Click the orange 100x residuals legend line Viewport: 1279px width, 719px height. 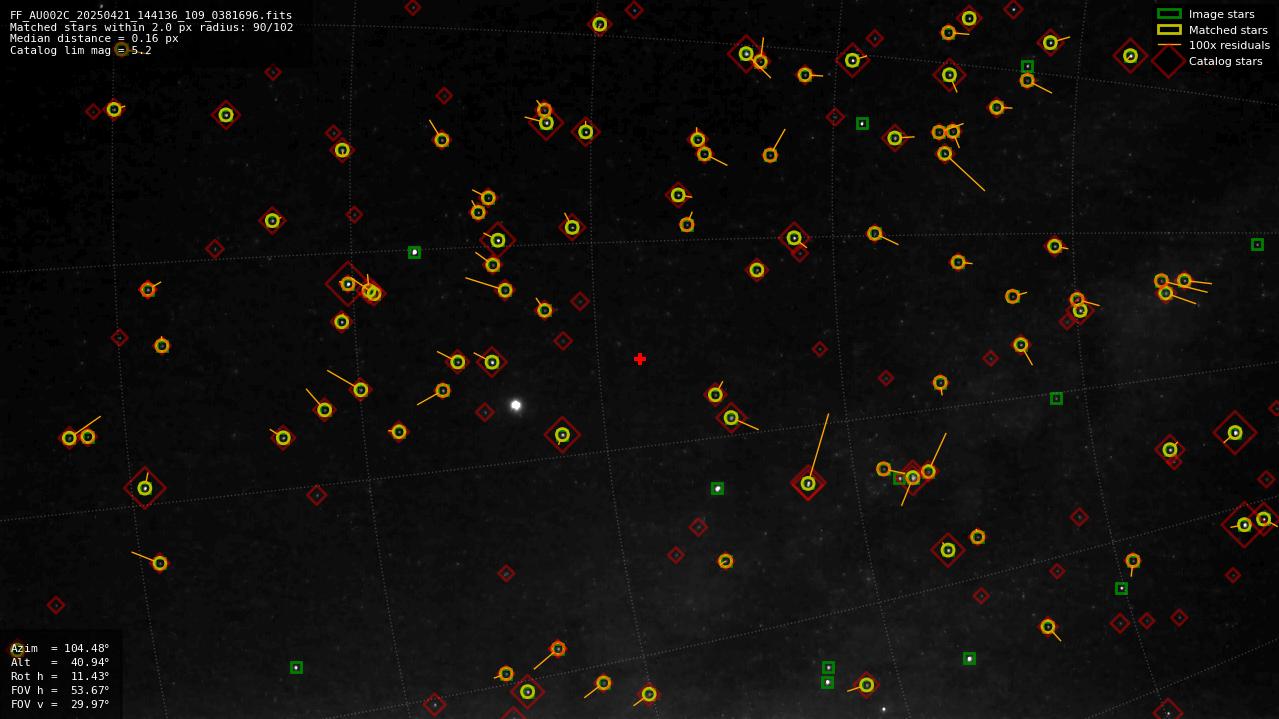pyautogui.click(x=1169, y=45)
